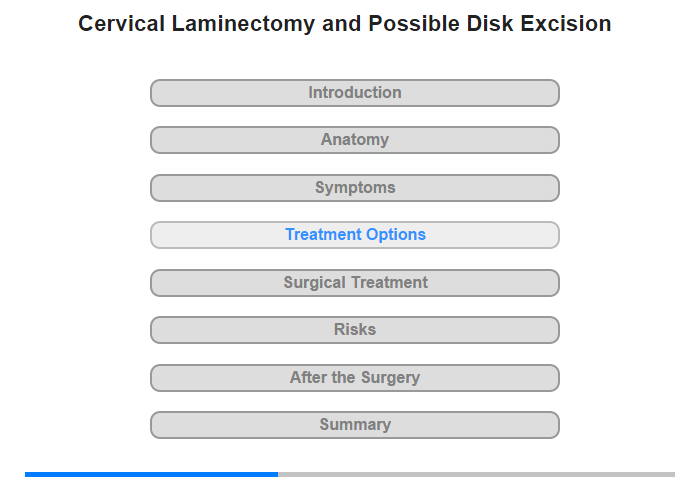Go to the Summary section

[354, 425]
